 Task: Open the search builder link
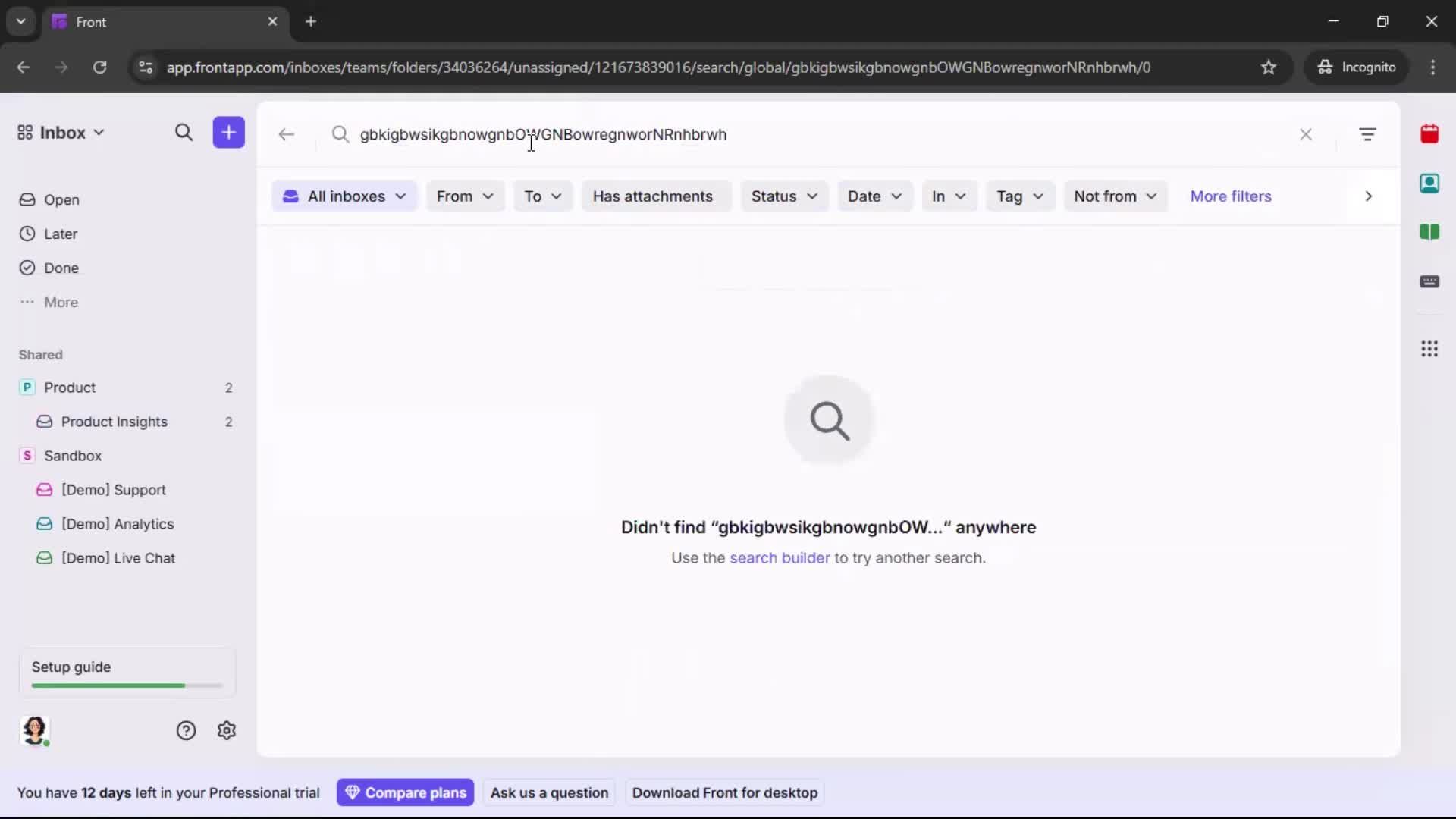[x=780, y=557]
